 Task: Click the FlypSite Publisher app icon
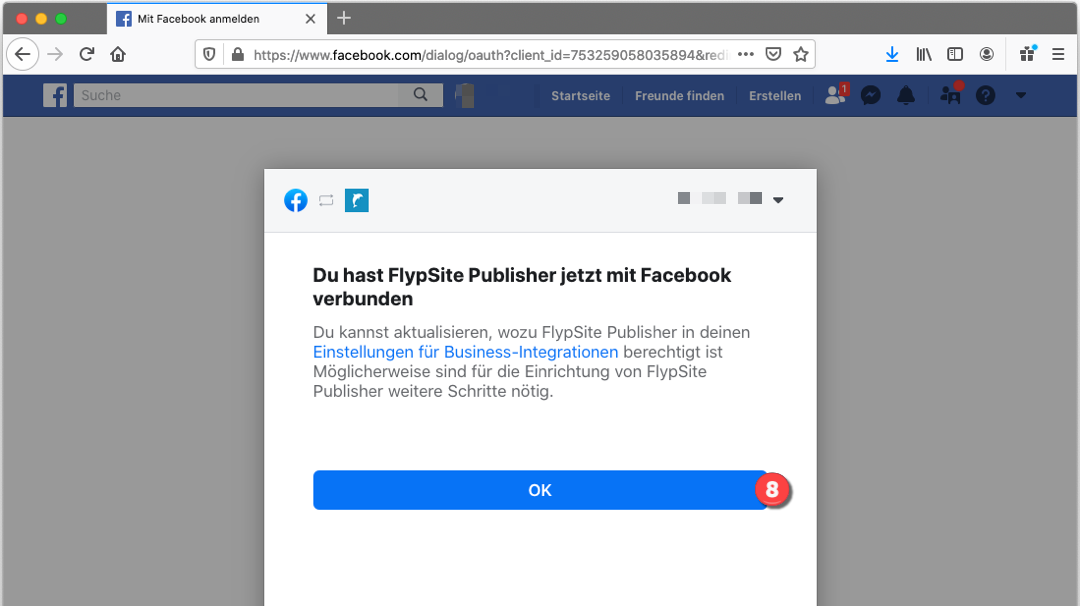[x=357, y=200]
